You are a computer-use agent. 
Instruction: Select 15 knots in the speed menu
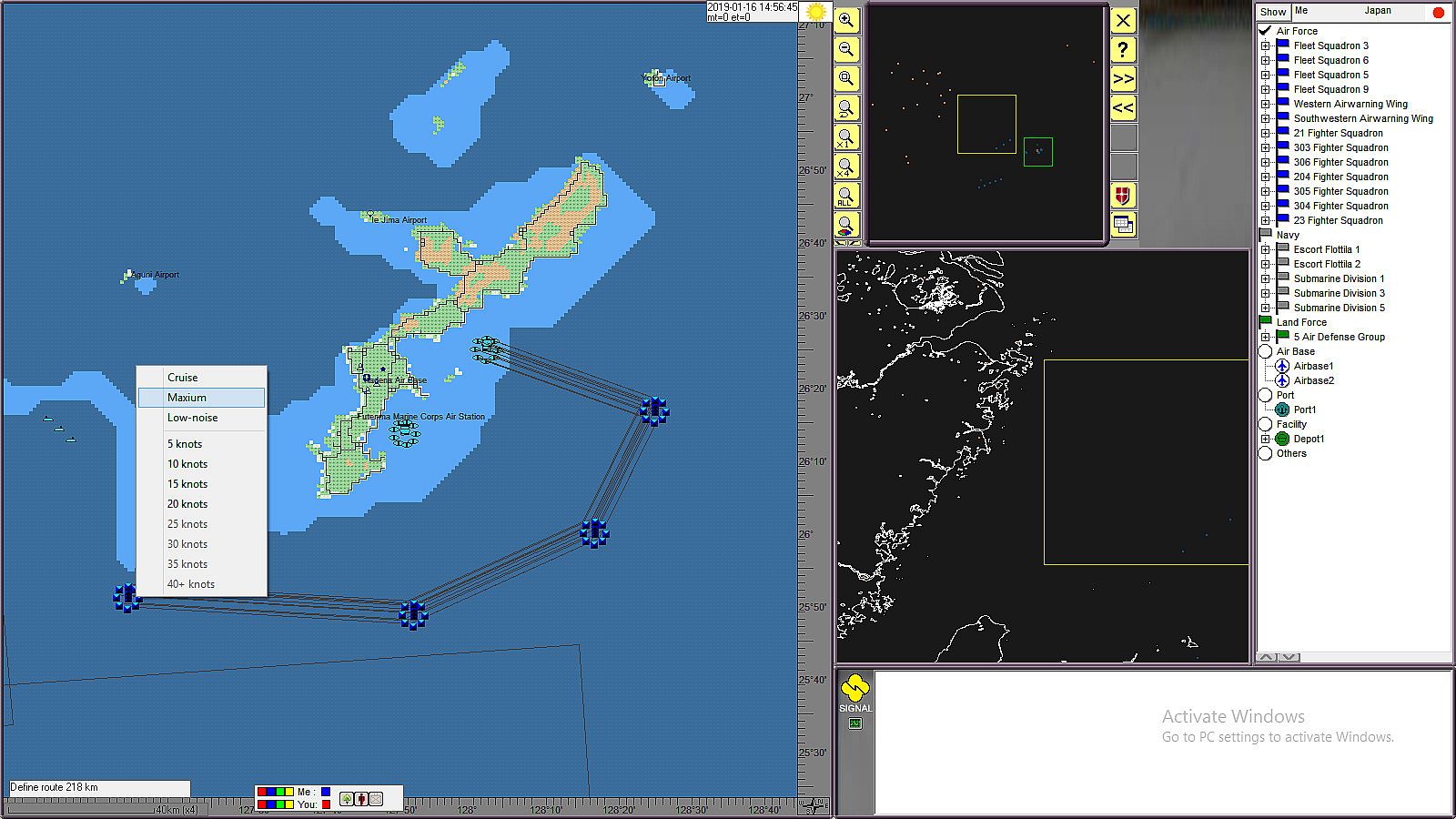187,484
